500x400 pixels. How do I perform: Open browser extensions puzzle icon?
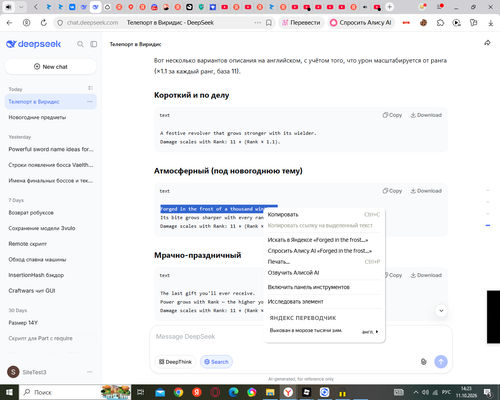click(440, 23)
